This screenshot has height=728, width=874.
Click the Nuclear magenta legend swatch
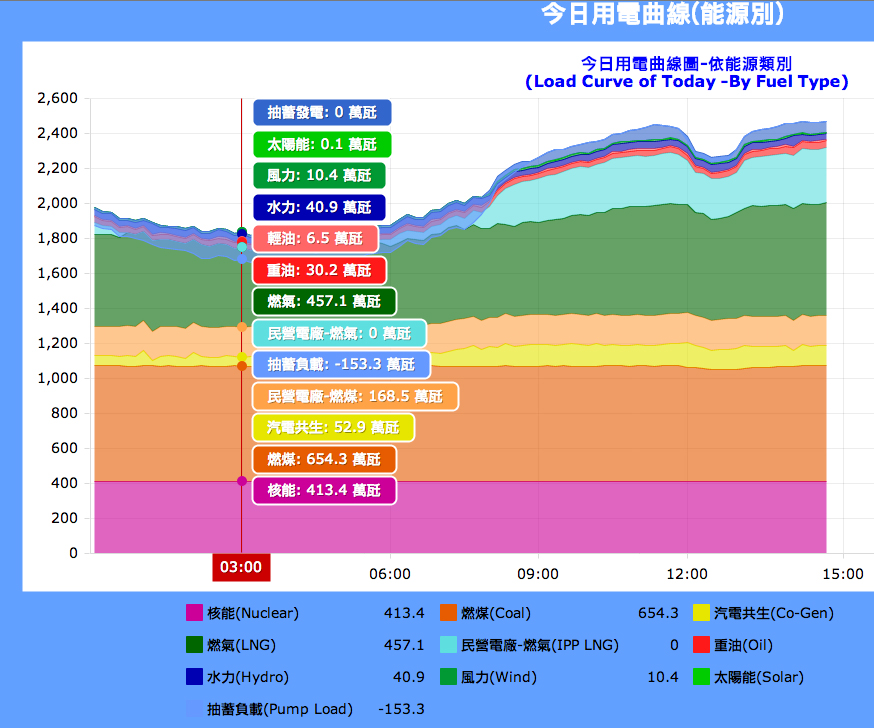point(194,613)
